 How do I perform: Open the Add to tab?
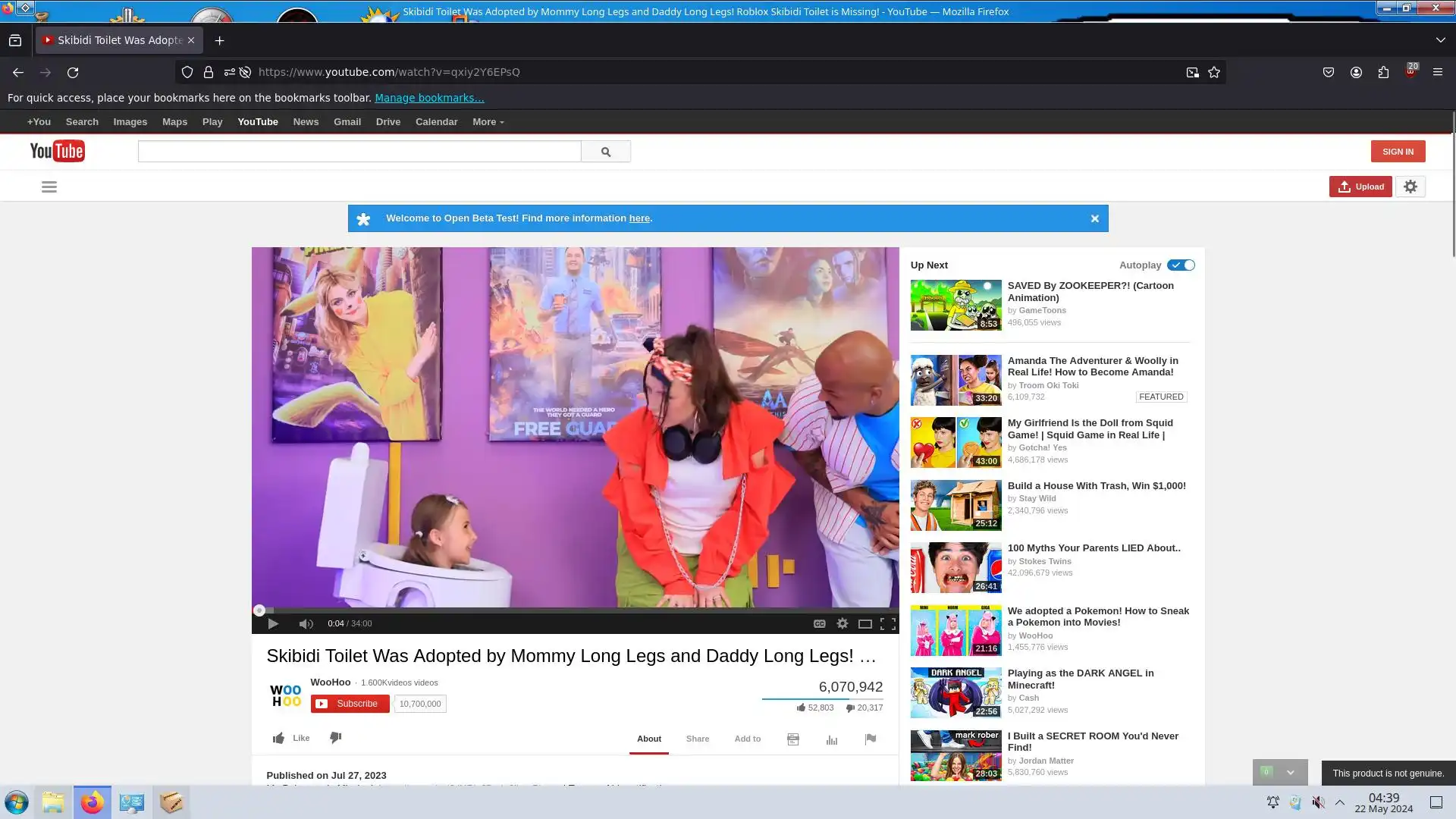click(x=747, y=739)
